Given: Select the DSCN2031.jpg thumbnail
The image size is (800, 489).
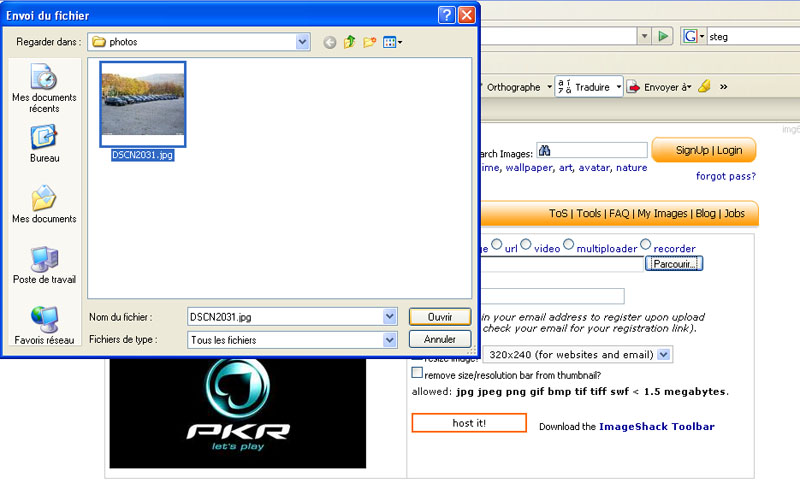Looking at the screenshot, I should point(143,104).
